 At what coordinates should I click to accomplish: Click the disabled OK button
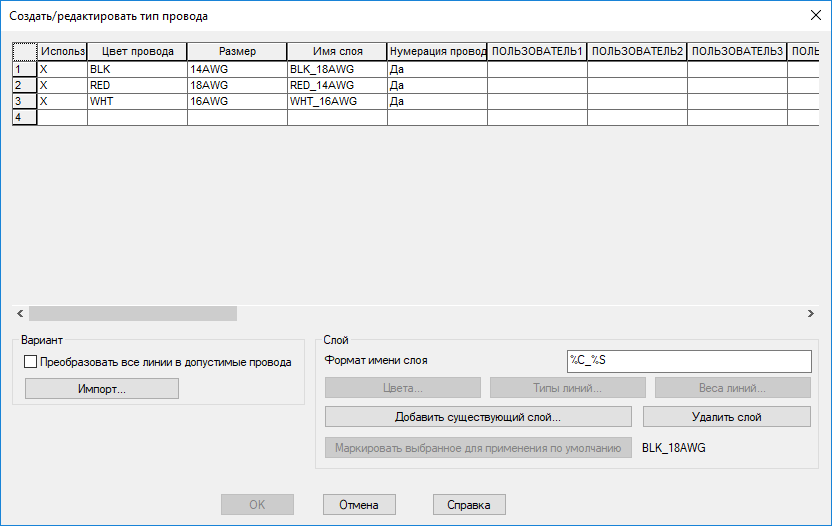click(x=257, y=505)
